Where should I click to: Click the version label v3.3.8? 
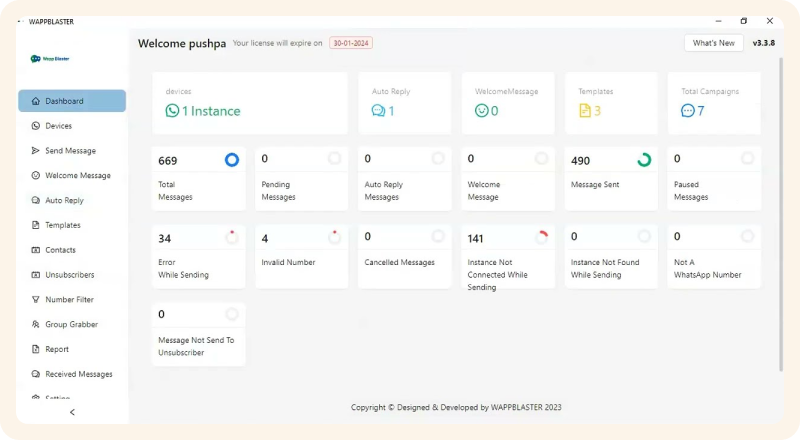click(764, 43)
